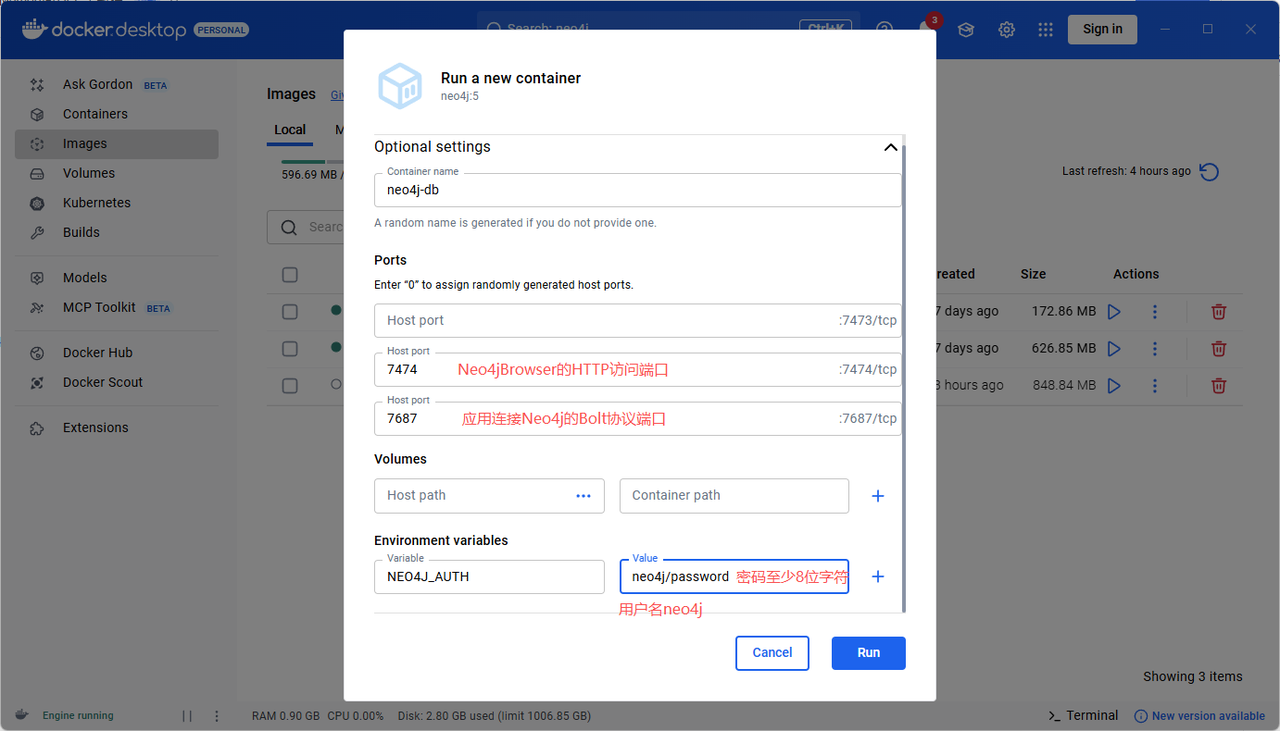Image resolution: width=1280 pixels, height=731 pixels.
Task: Click the CPU 0.00% status
Action: [x=355, y=716]
